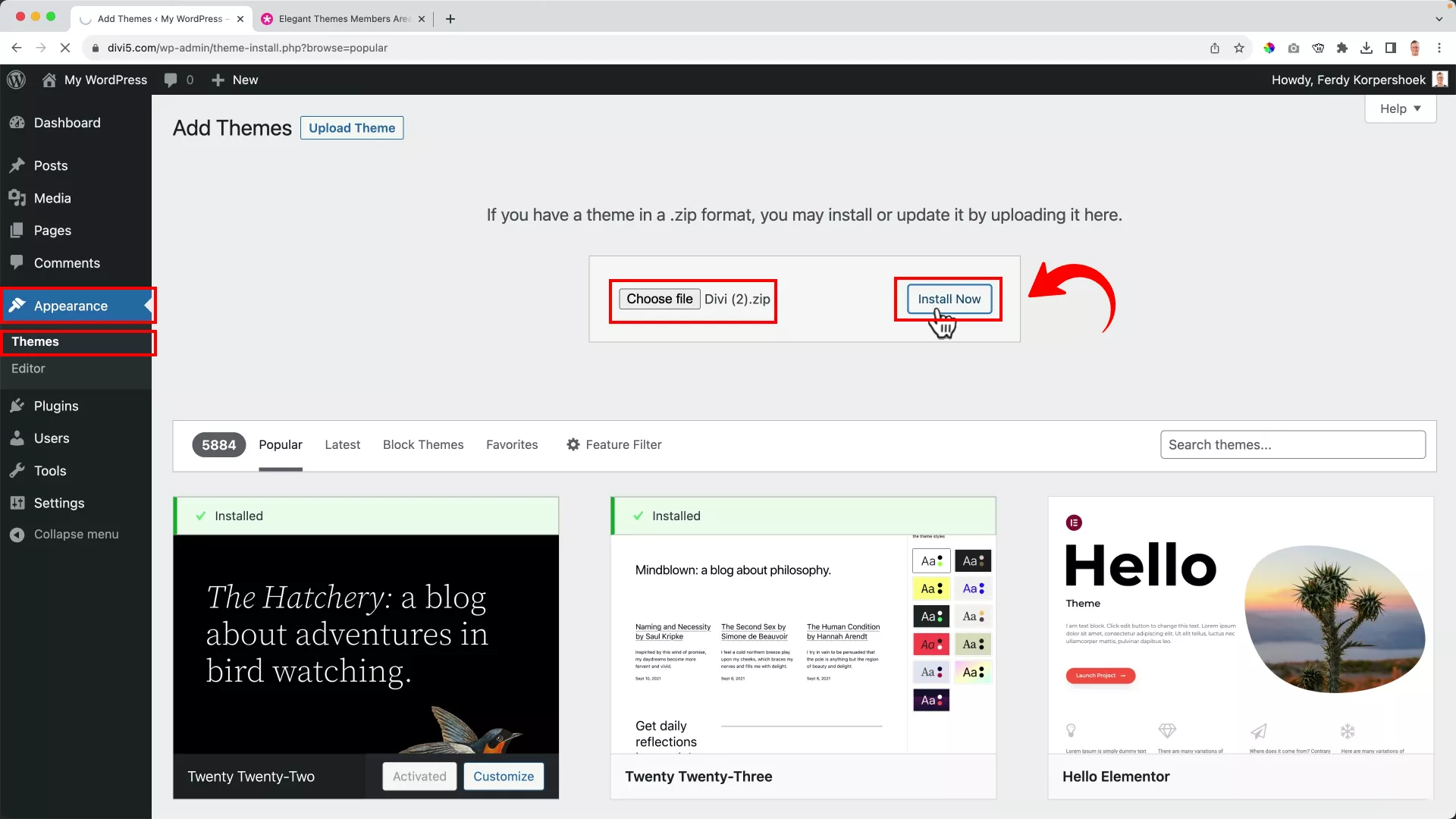1456x819 pixels.
Task: Click the Upload Theme button
Action: [x=351, y=127]
